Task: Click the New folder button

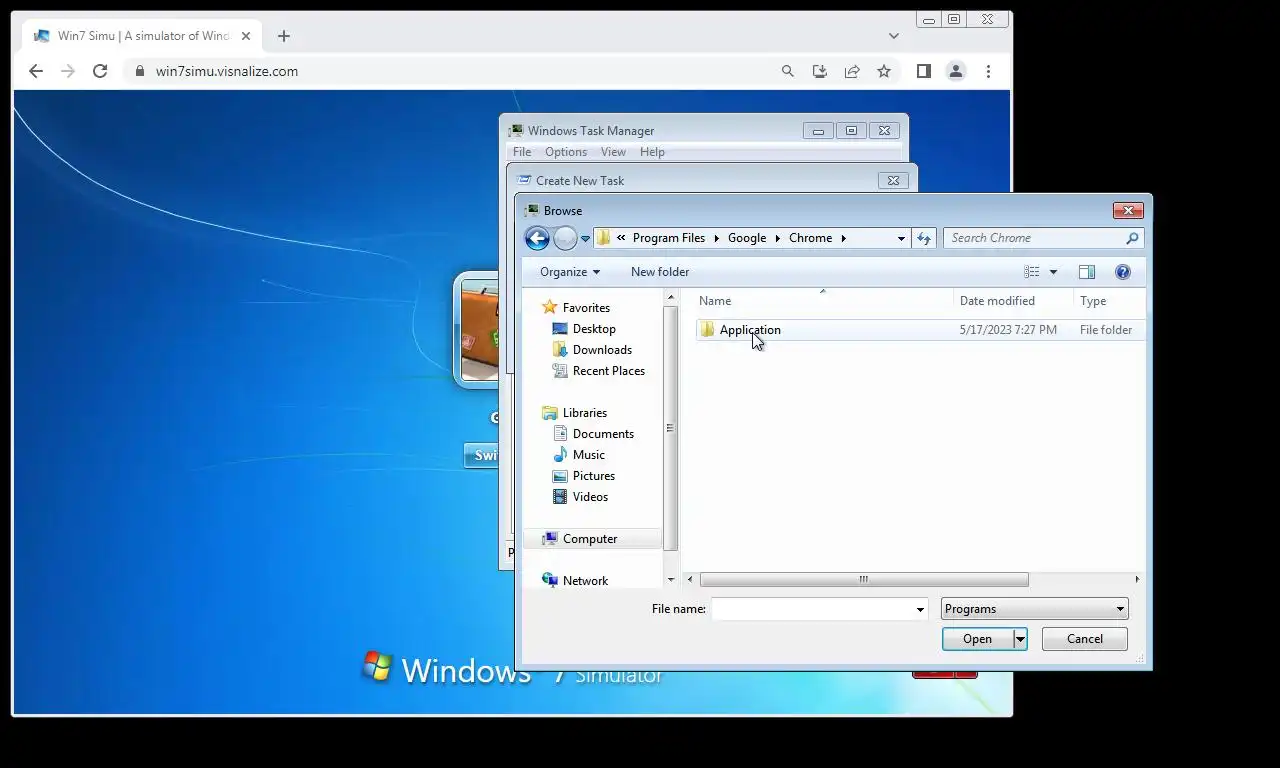Action: click(x=660, y=272)
